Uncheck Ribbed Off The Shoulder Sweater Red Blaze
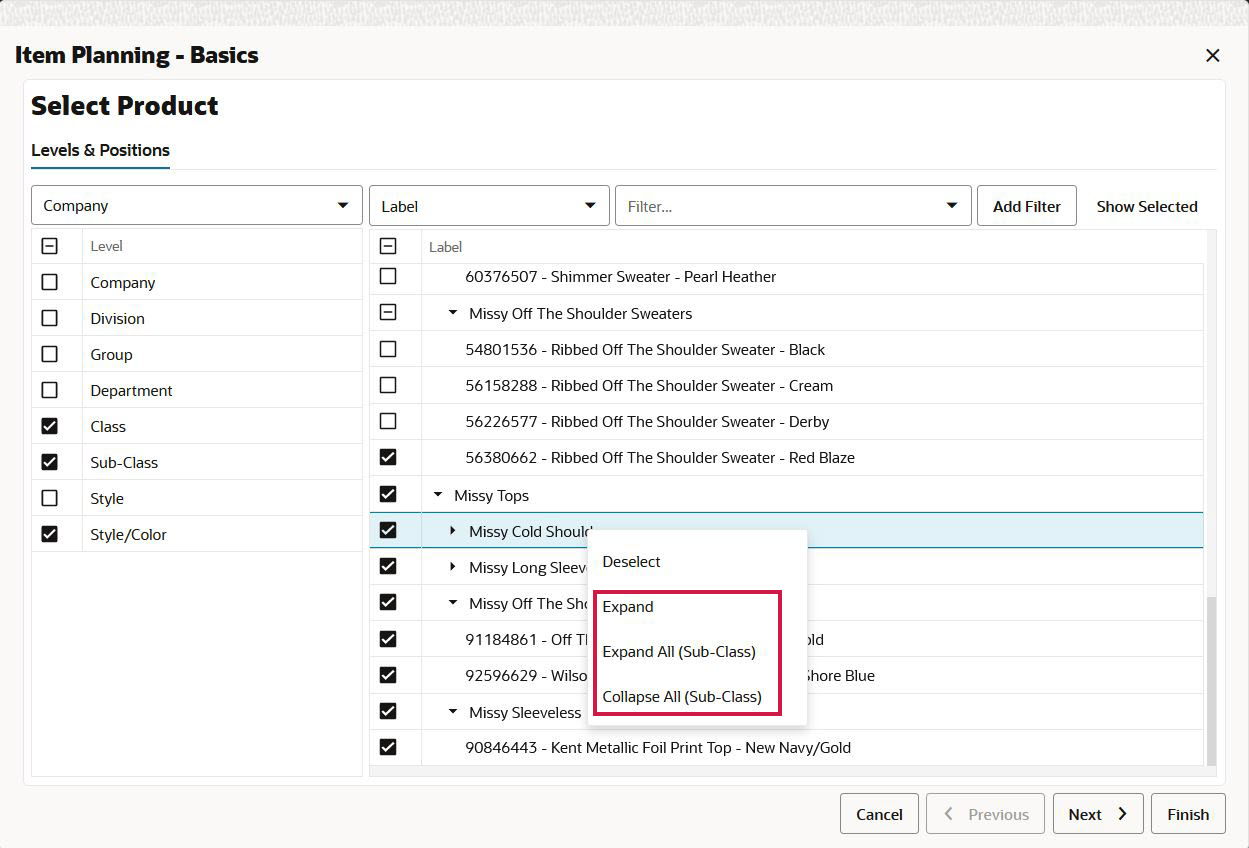 coord(388,457)
